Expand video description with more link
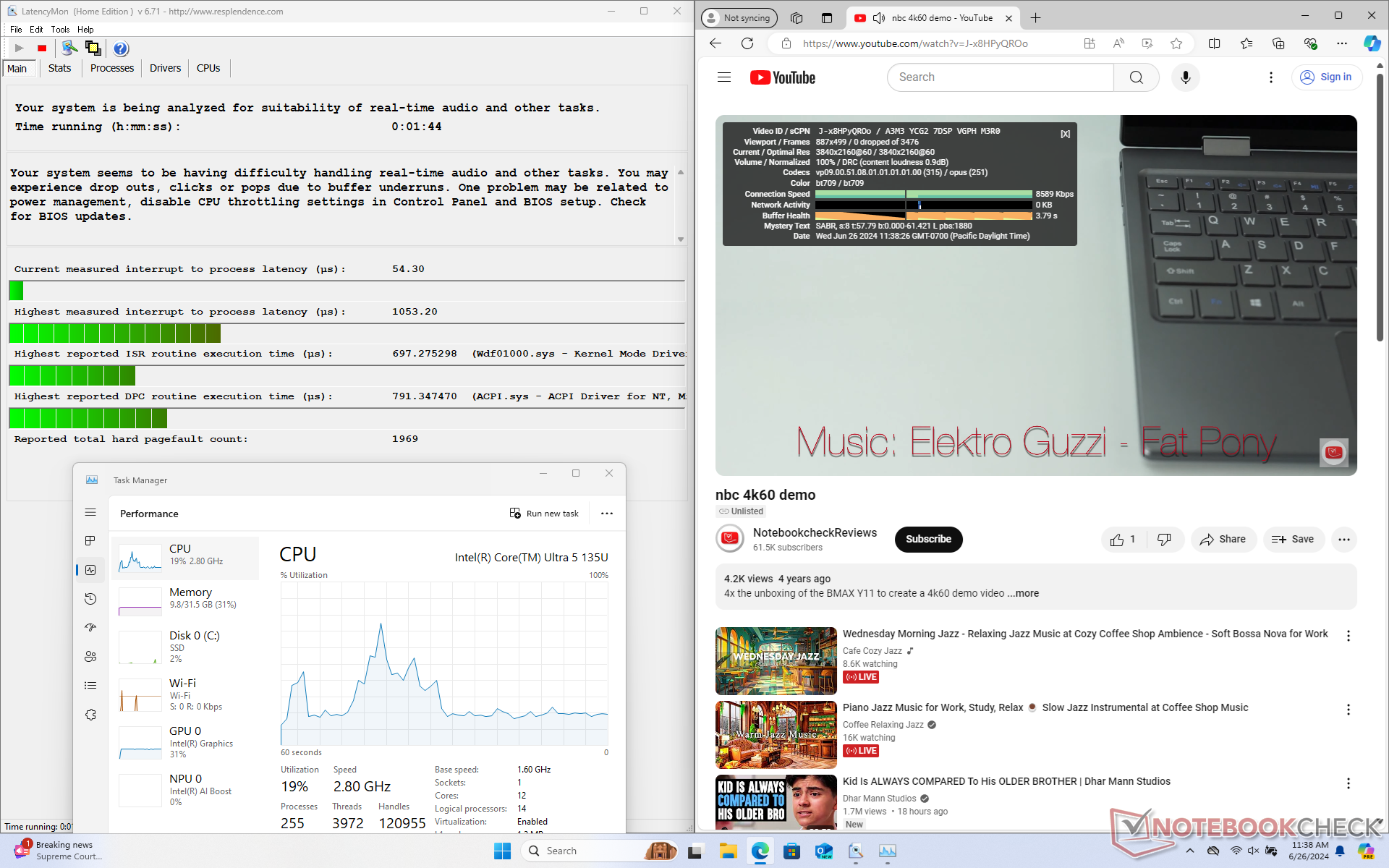Image resolution: width=1389 pixels, height=868 pixels. (x=1023, y=593)
